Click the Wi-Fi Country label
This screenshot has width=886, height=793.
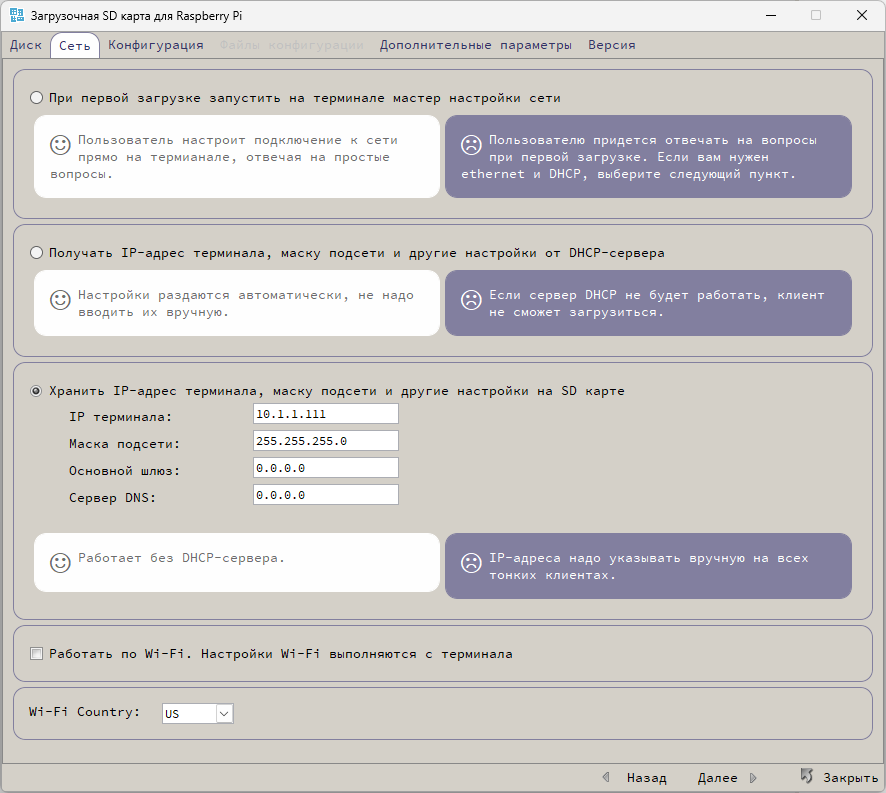click(x=84, y=712)
